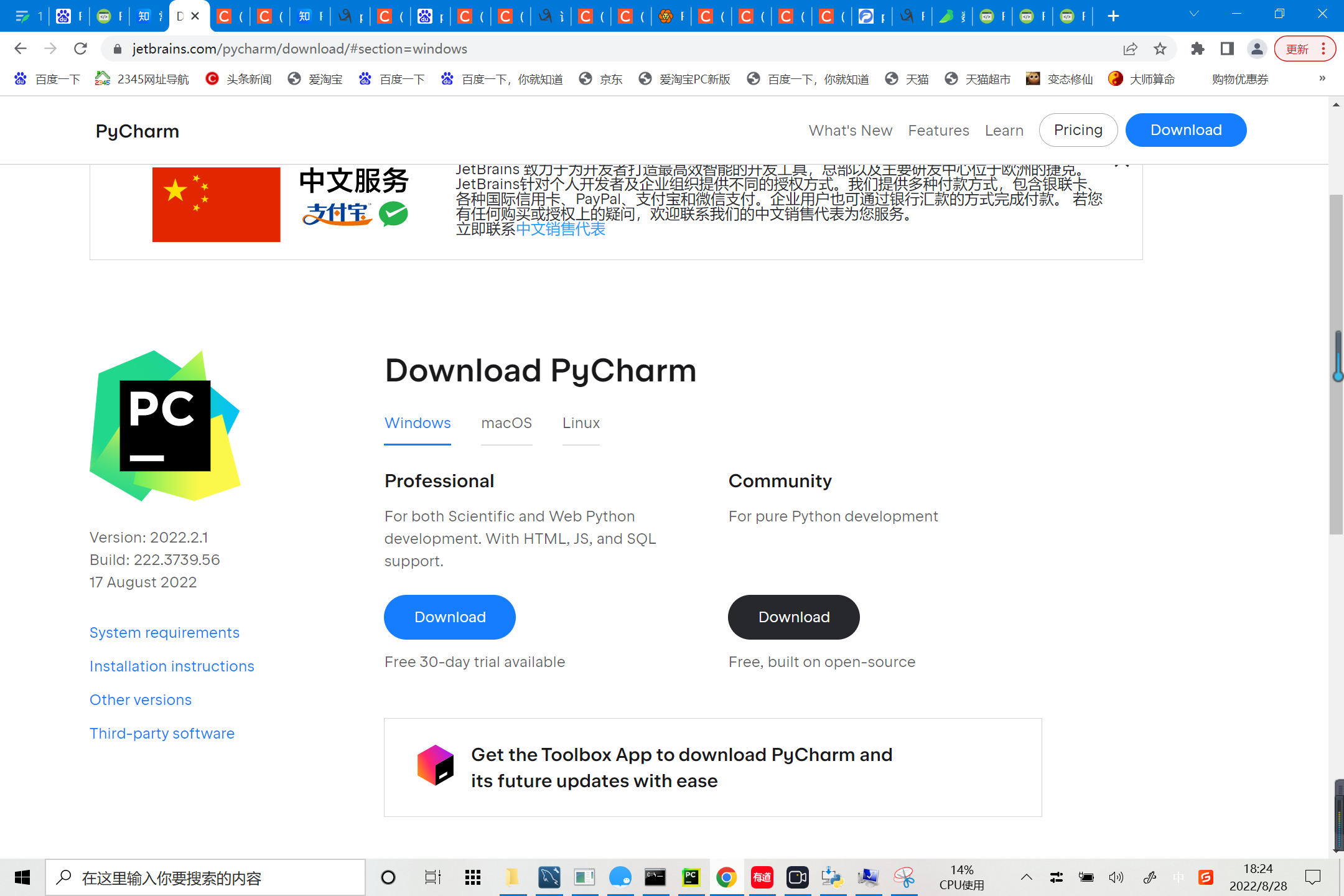Open Task View on taskbar
Image resolution: width=1344 pixels, height=896 pixels.
pyautogui.click(x=432, y=877)
